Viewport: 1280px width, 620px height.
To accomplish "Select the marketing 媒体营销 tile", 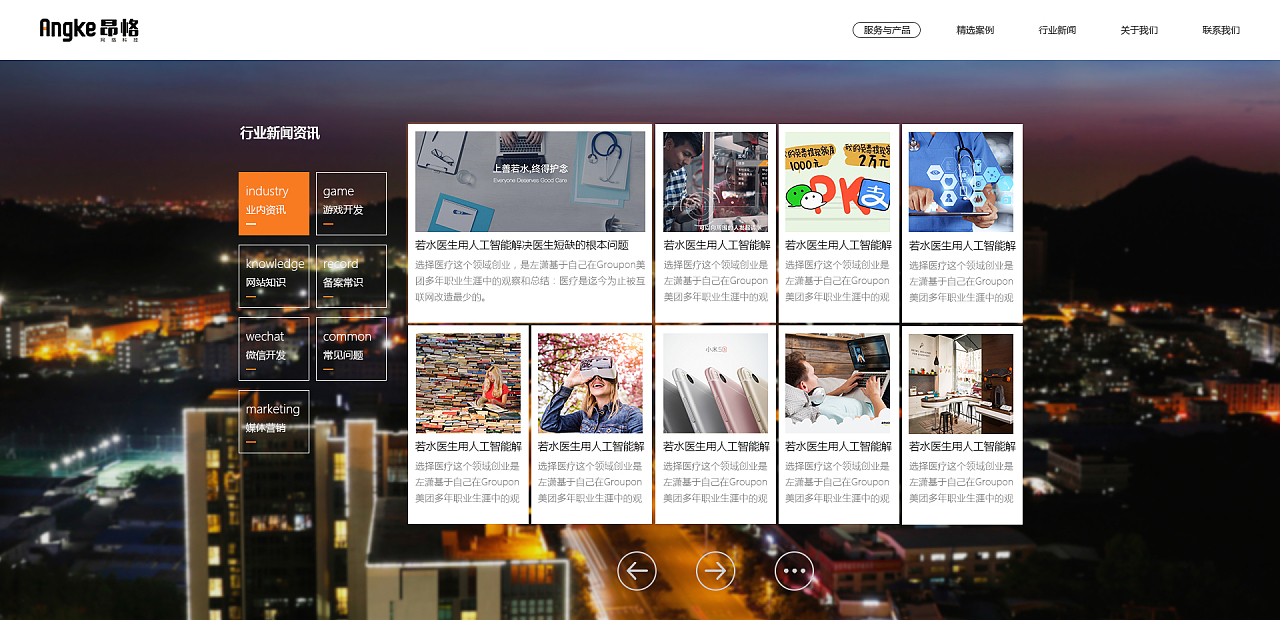I will point(274,421).
